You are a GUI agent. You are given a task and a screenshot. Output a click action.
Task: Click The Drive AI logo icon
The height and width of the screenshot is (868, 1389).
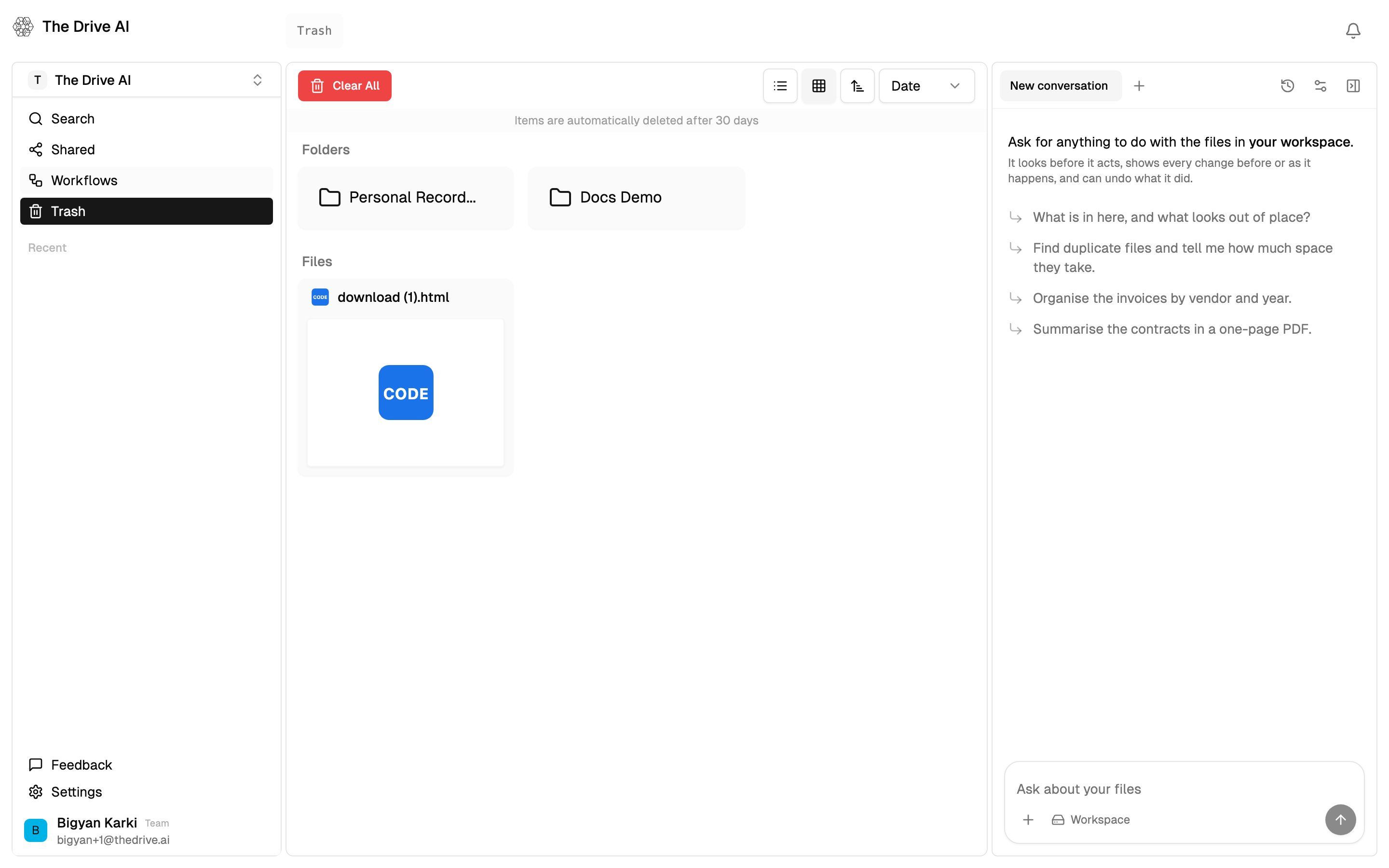click(x=24, y=27)
